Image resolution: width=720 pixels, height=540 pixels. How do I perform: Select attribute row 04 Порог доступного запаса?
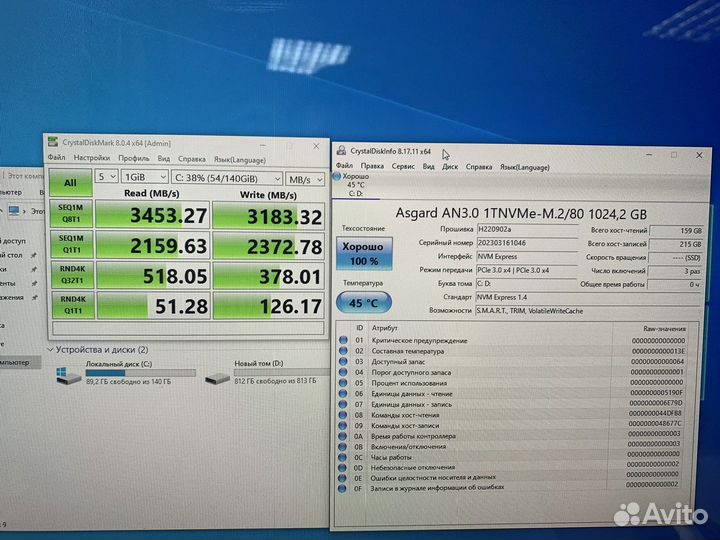point(513,372)
